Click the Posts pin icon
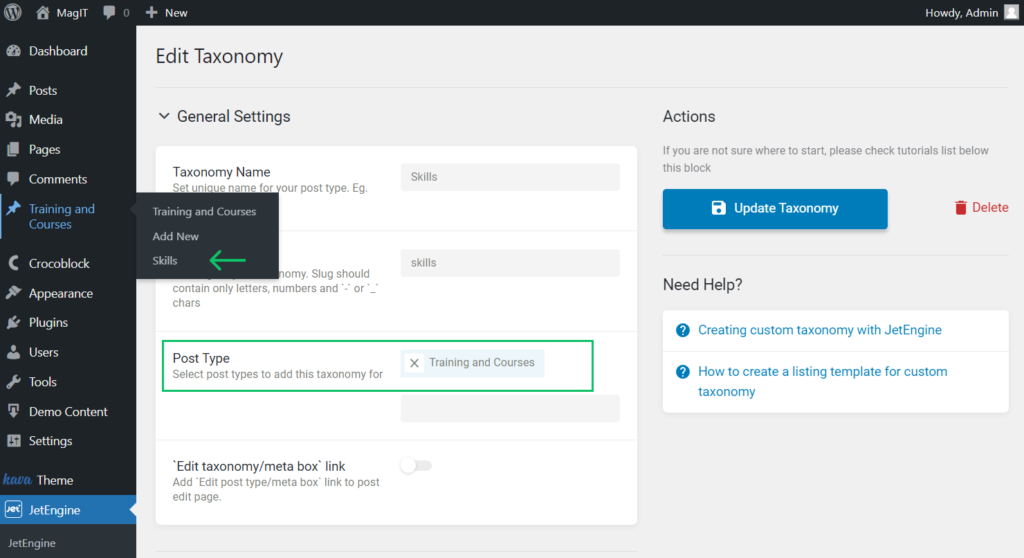1024x558 pixels. point(13,90)
